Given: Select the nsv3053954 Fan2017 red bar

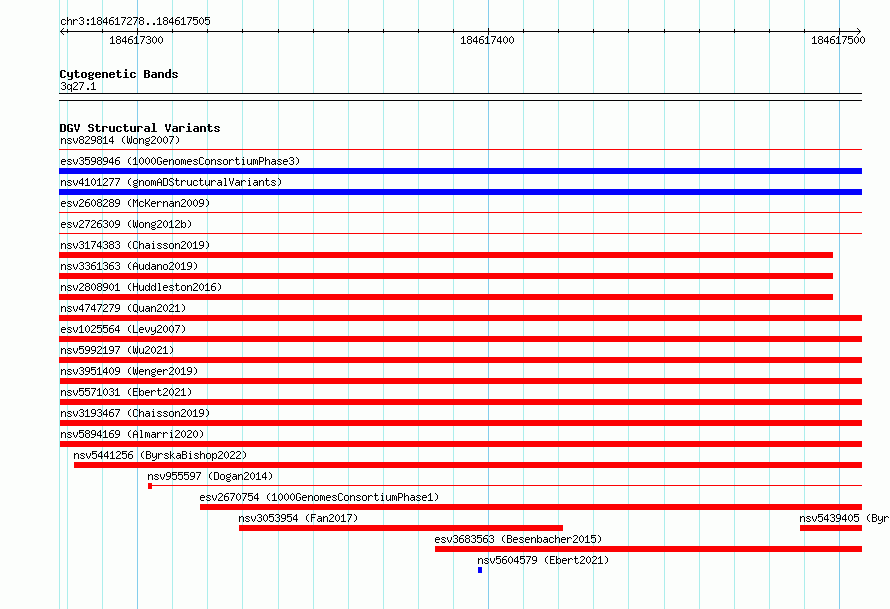Looking at the screenshot, I should (x=401, y=528).
